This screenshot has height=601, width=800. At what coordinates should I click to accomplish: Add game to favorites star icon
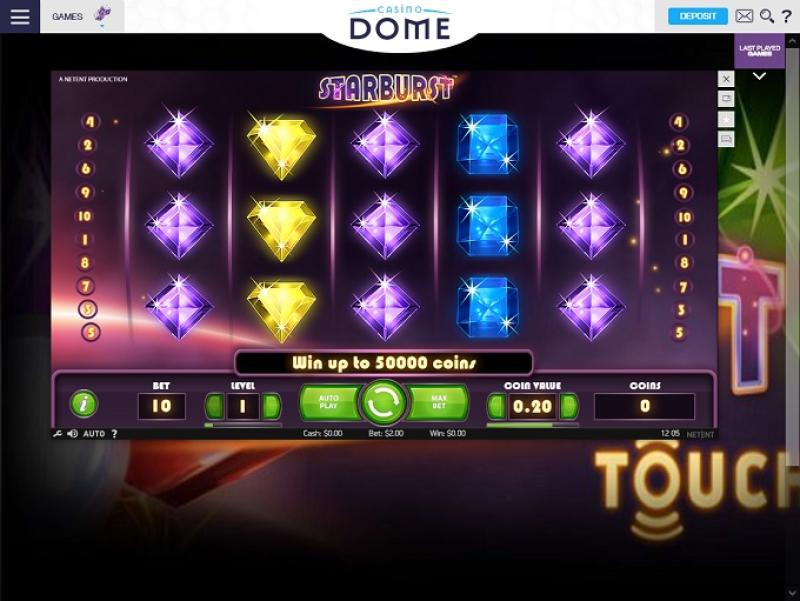726,119
